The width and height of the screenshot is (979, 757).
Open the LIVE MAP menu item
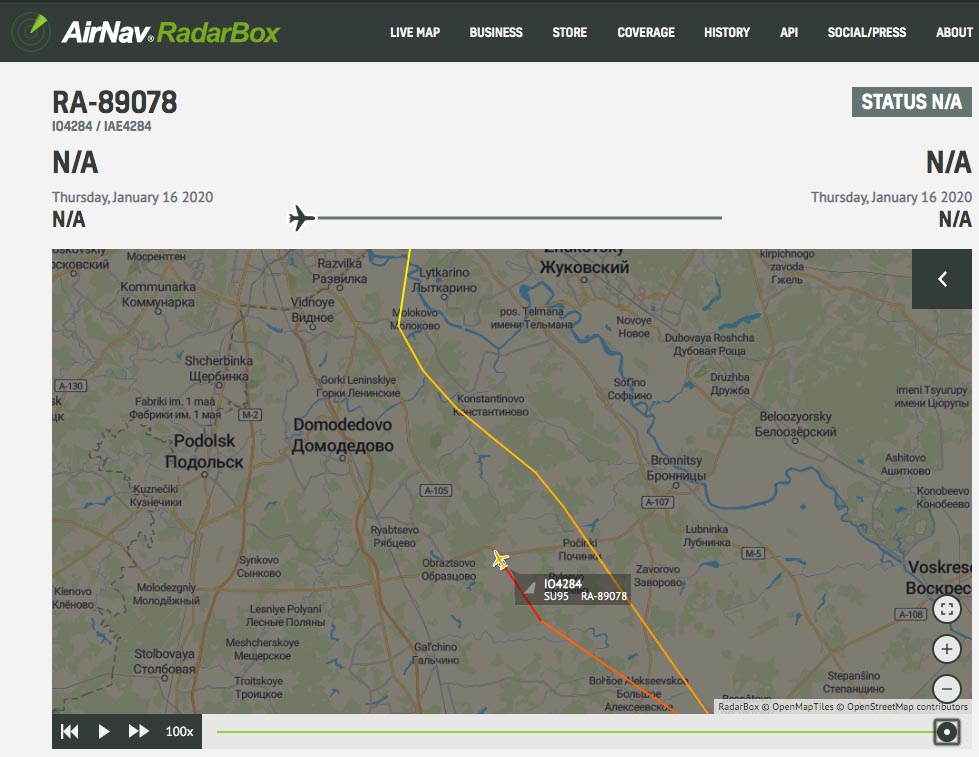(415, 32)
